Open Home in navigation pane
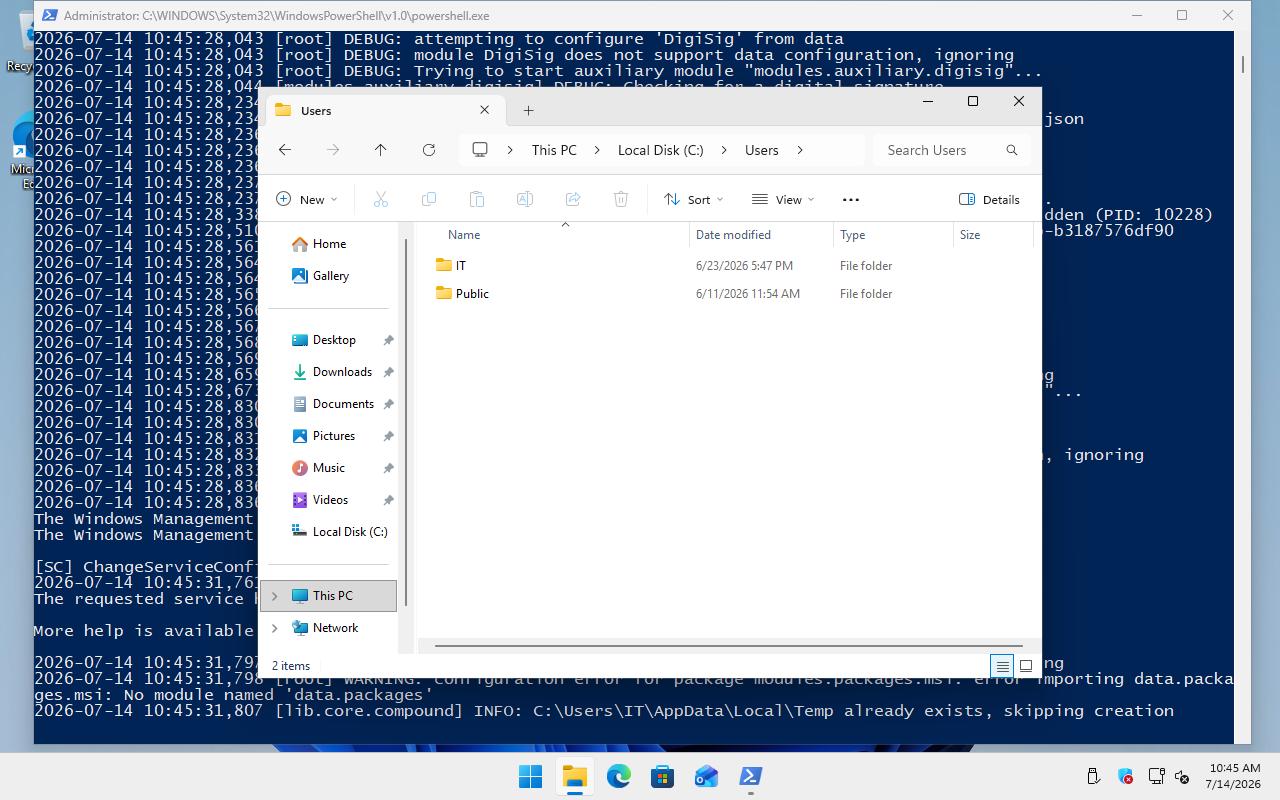 (329, 244)
